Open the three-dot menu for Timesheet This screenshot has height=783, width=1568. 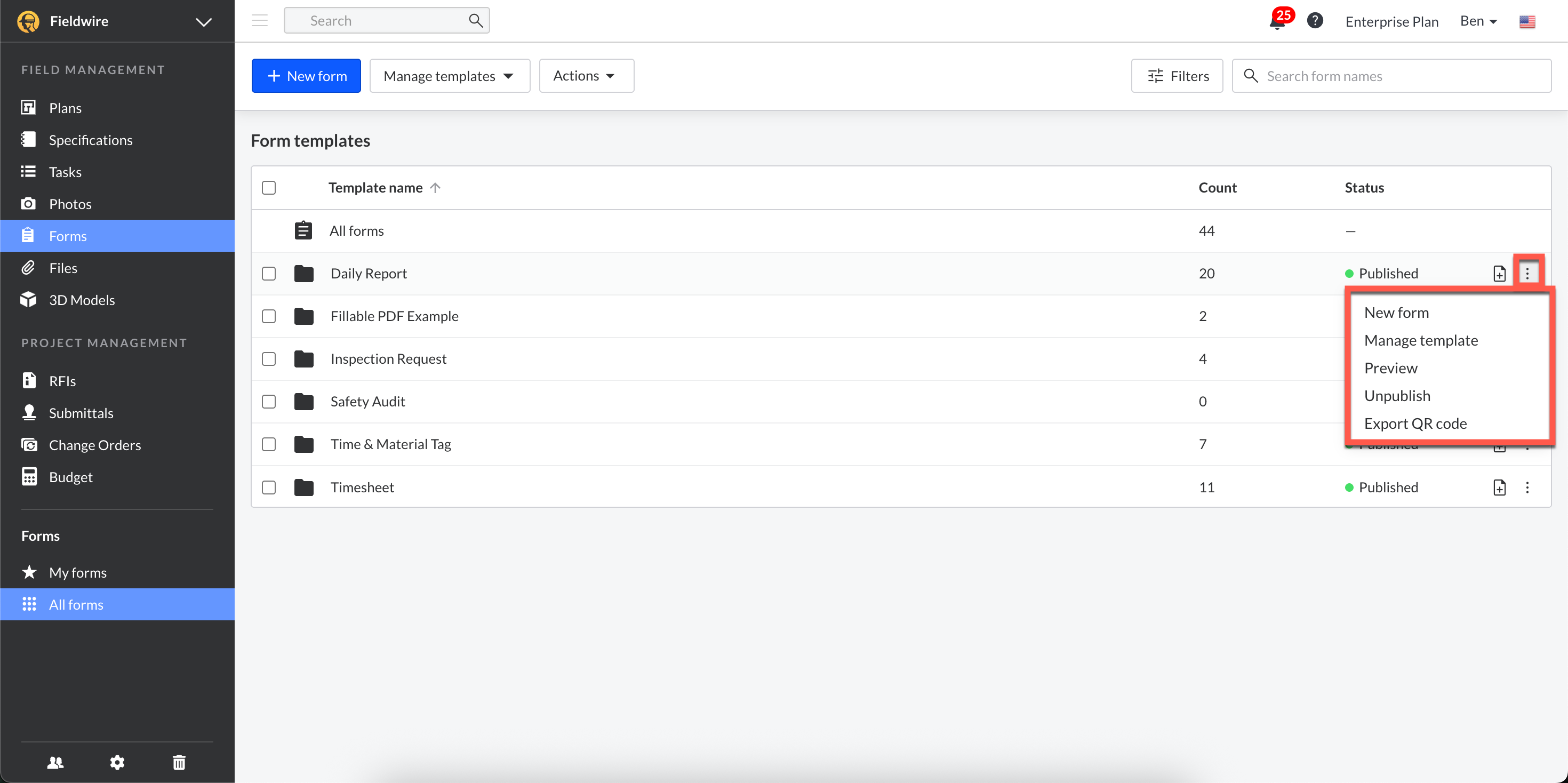tap(1527, 487)
